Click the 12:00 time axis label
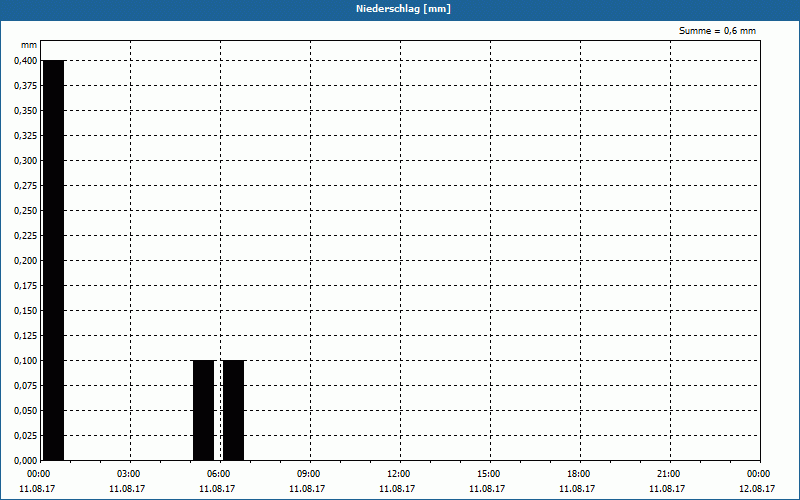The height and width of the screenshot is (500, 800). (398, 474)
